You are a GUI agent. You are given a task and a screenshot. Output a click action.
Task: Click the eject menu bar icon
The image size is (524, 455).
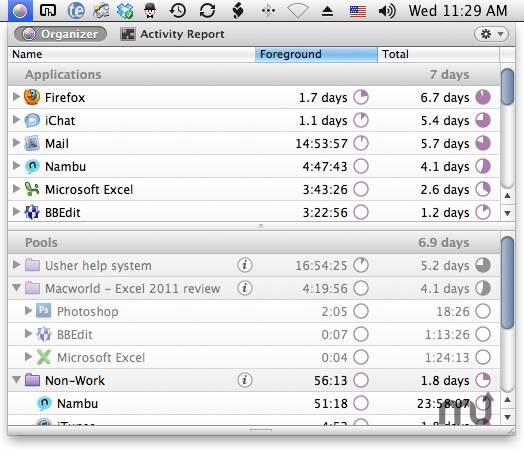coord(328,11)
